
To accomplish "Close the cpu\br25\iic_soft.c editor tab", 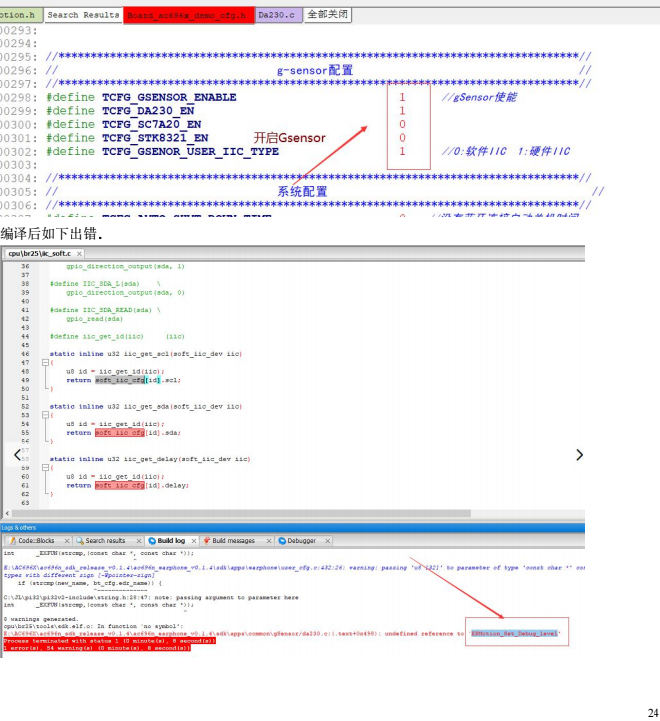I will coord(79,253).
